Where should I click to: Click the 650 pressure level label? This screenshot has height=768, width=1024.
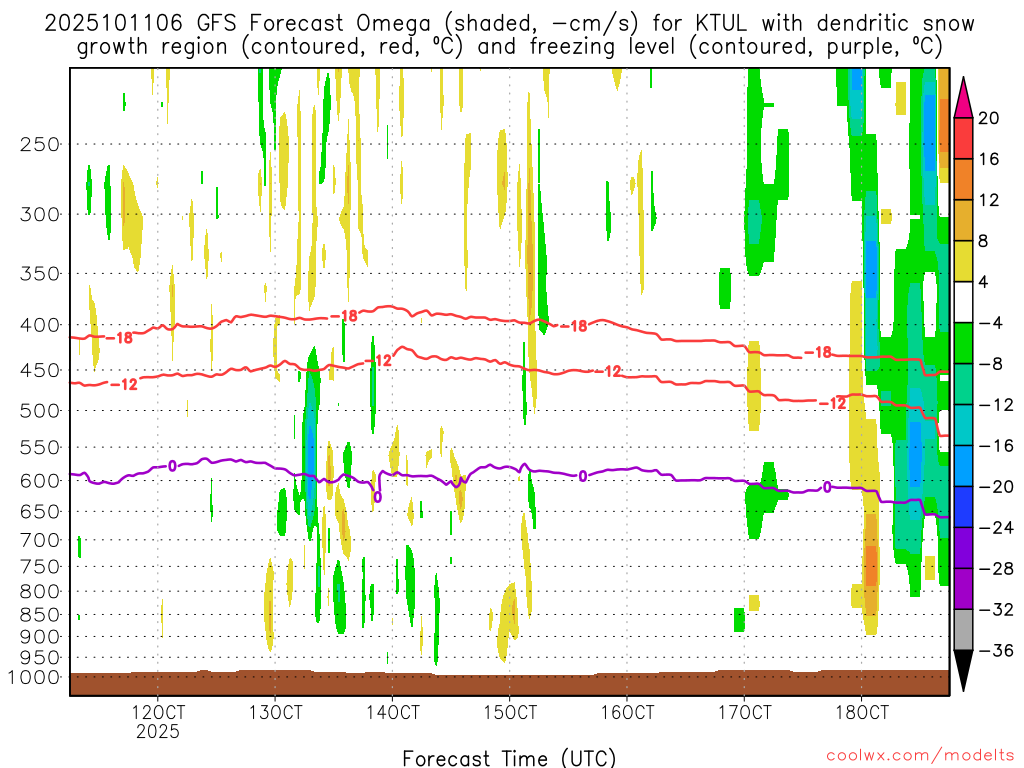[x=40, y=511]
